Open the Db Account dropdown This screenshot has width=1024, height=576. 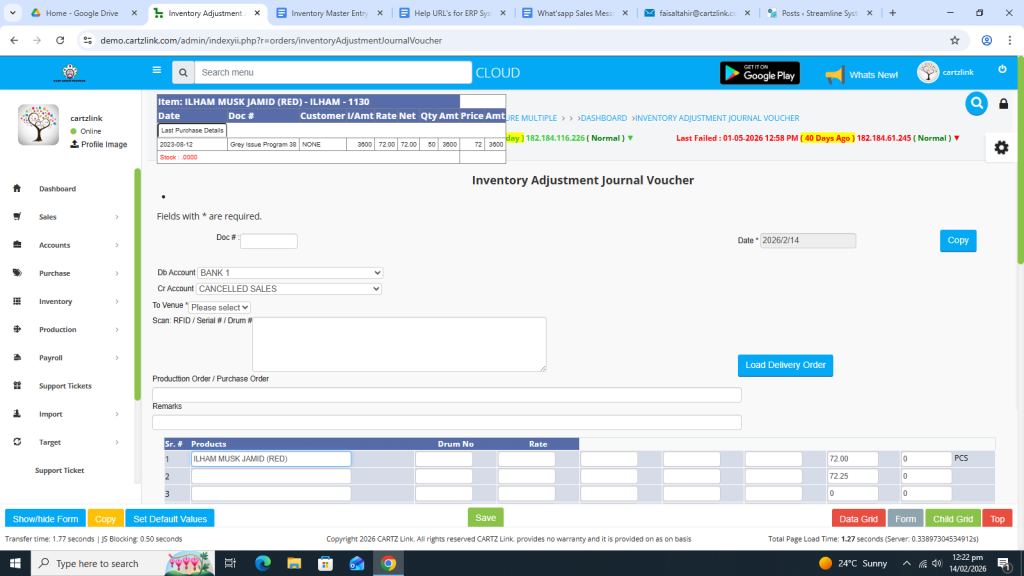pos(290,273)
